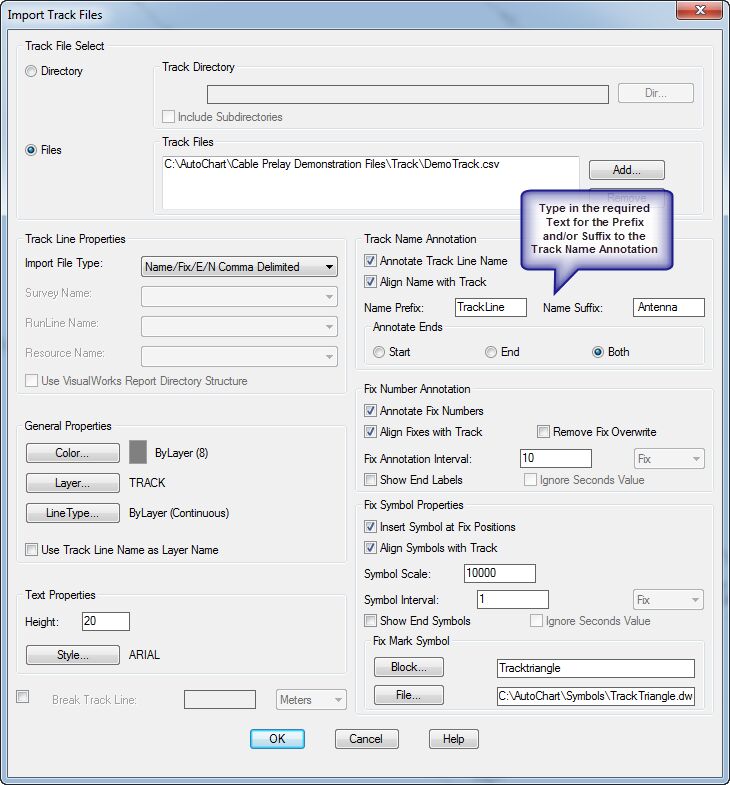Select the Start annotate ends option
Screen dimensions: 730x785
click(379, 352)
